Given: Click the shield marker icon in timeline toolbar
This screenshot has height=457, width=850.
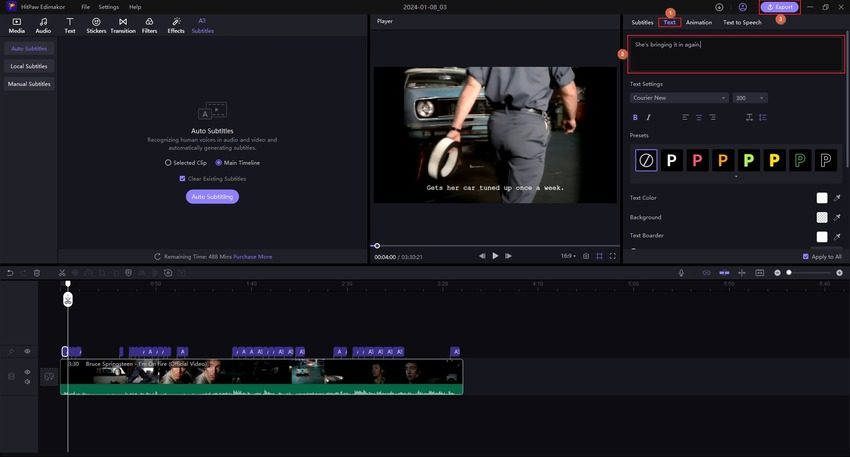Looking at the screenshot, I should tap(128, 273).
